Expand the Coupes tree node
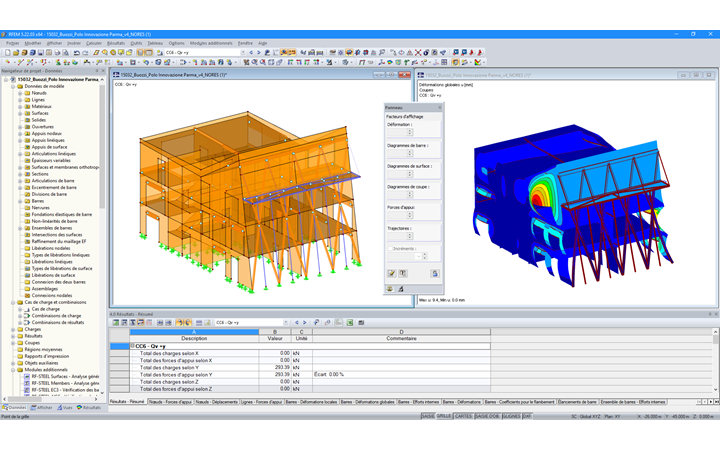This screenshot has width=720, height=450. pyautogui.click(x=13, y=343)
